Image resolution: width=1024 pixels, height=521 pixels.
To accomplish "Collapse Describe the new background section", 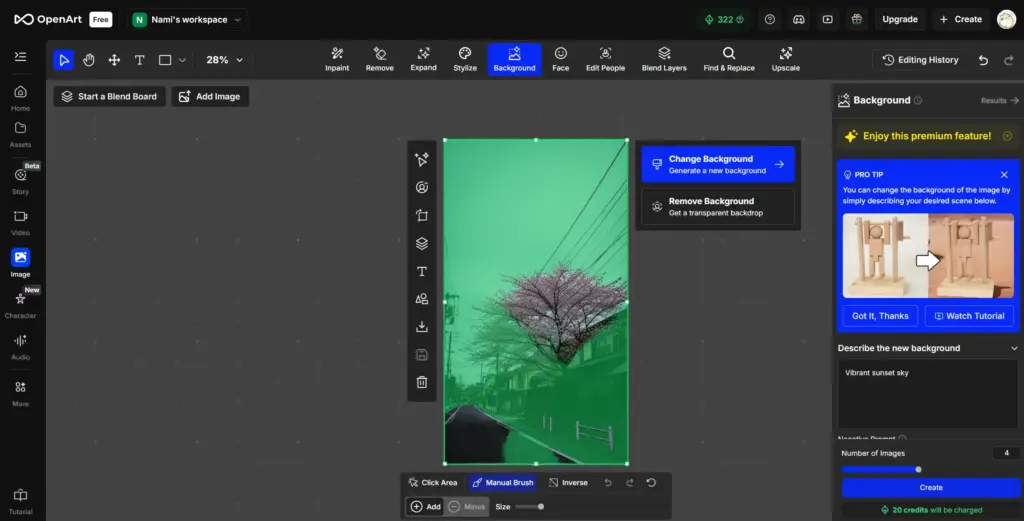I will point(1014,348).
